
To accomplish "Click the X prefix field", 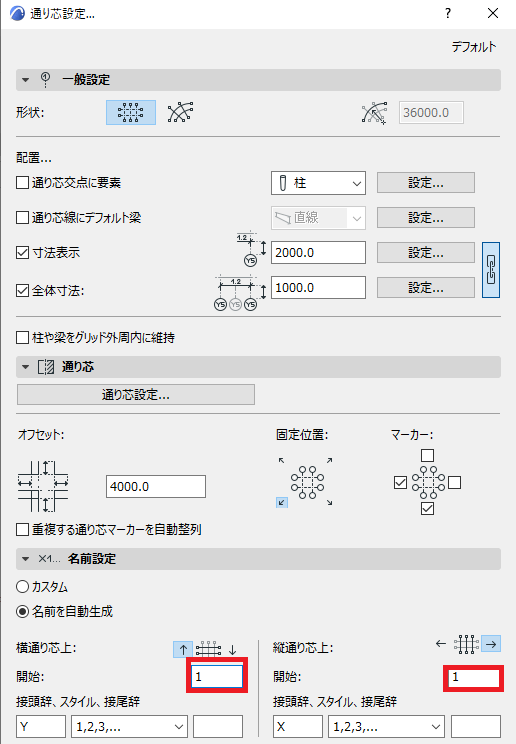I will pos(298,727).
